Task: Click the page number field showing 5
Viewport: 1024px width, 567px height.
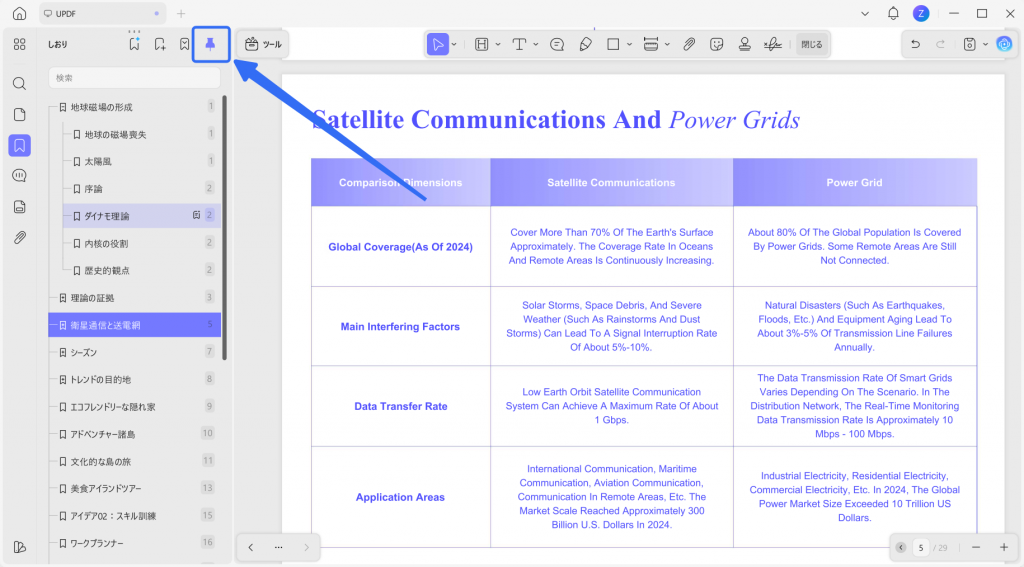Action: pos(921,547)
